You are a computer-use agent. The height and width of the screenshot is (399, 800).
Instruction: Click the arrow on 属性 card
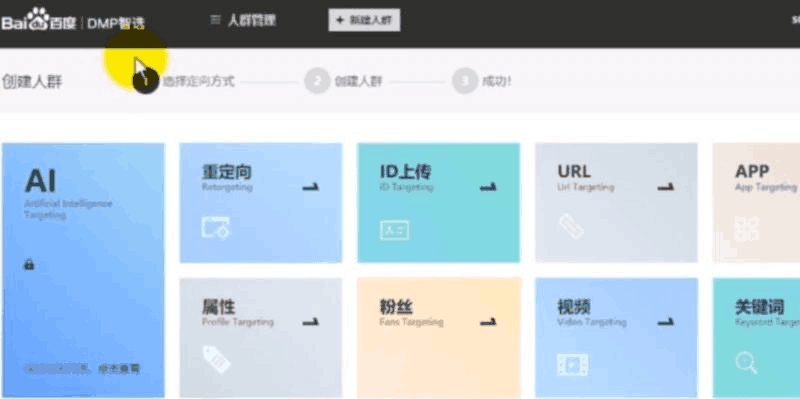tap(311, 322)
